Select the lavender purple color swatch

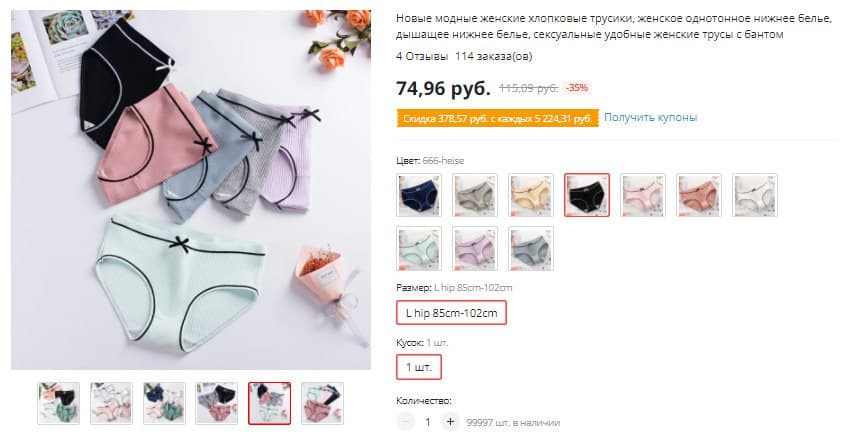click(475, 248)
